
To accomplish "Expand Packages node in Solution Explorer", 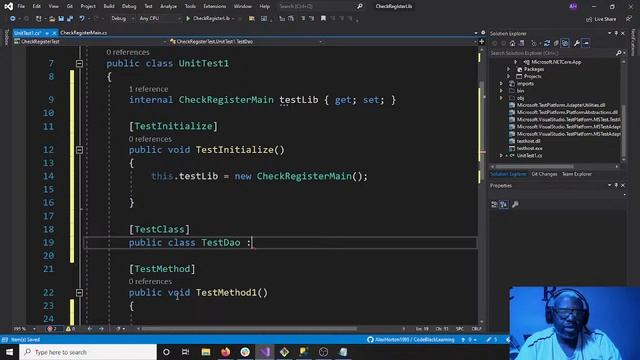I will (x=509, y=69).
